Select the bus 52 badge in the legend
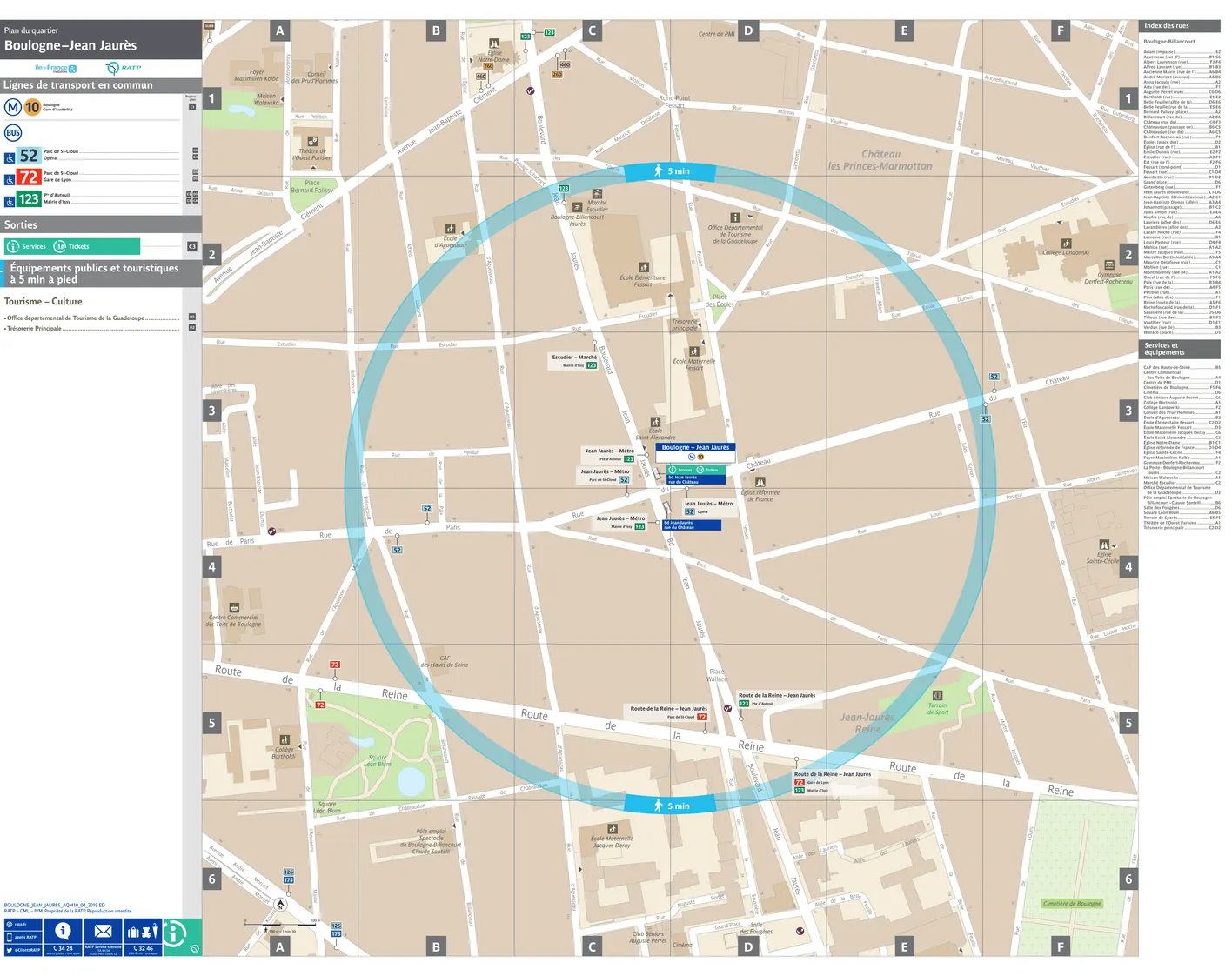The image size is (1232, 976). pyautogui.click(x=29, y=156)
